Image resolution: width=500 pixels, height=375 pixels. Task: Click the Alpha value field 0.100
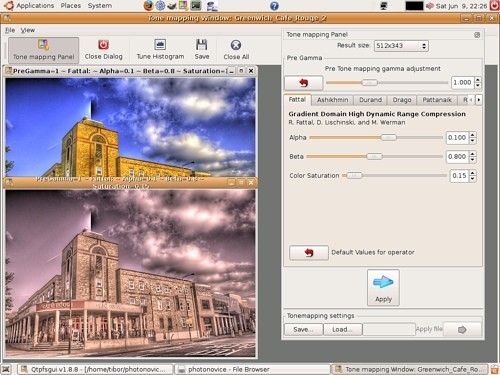coord(457,138)
